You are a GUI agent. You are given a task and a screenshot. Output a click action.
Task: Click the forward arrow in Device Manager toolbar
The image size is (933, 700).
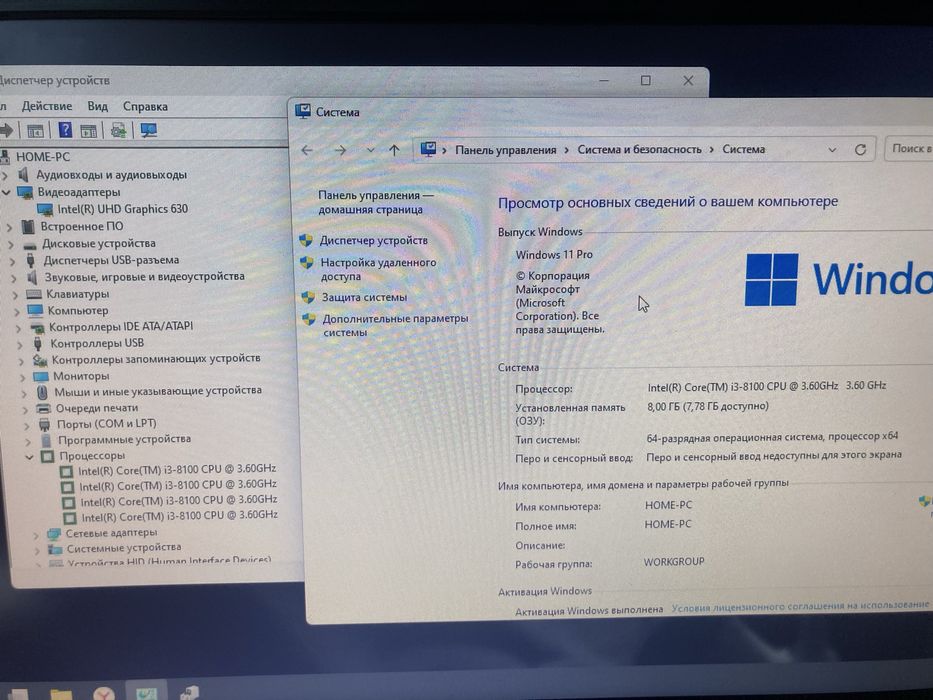(x=5, y=130)
